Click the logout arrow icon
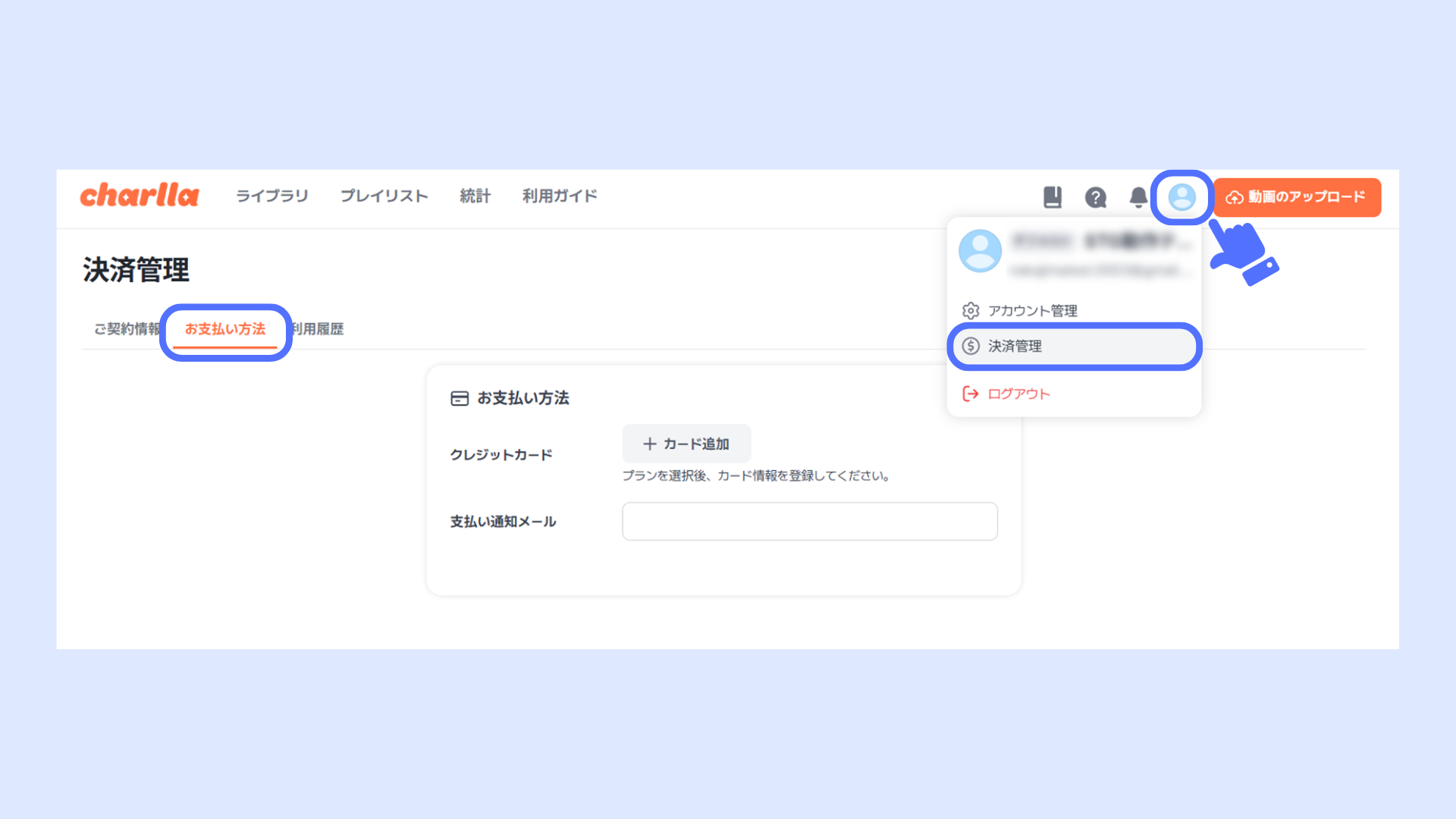Viewport: 1456px width, 819px height. coord(971,394)
